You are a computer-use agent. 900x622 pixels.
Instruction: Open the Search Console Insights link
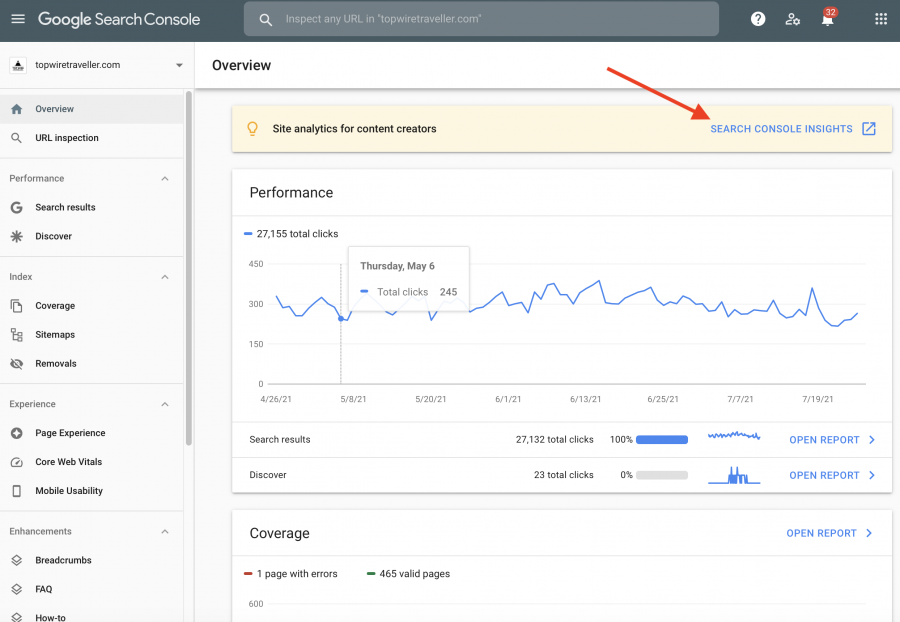click(781, 129)
